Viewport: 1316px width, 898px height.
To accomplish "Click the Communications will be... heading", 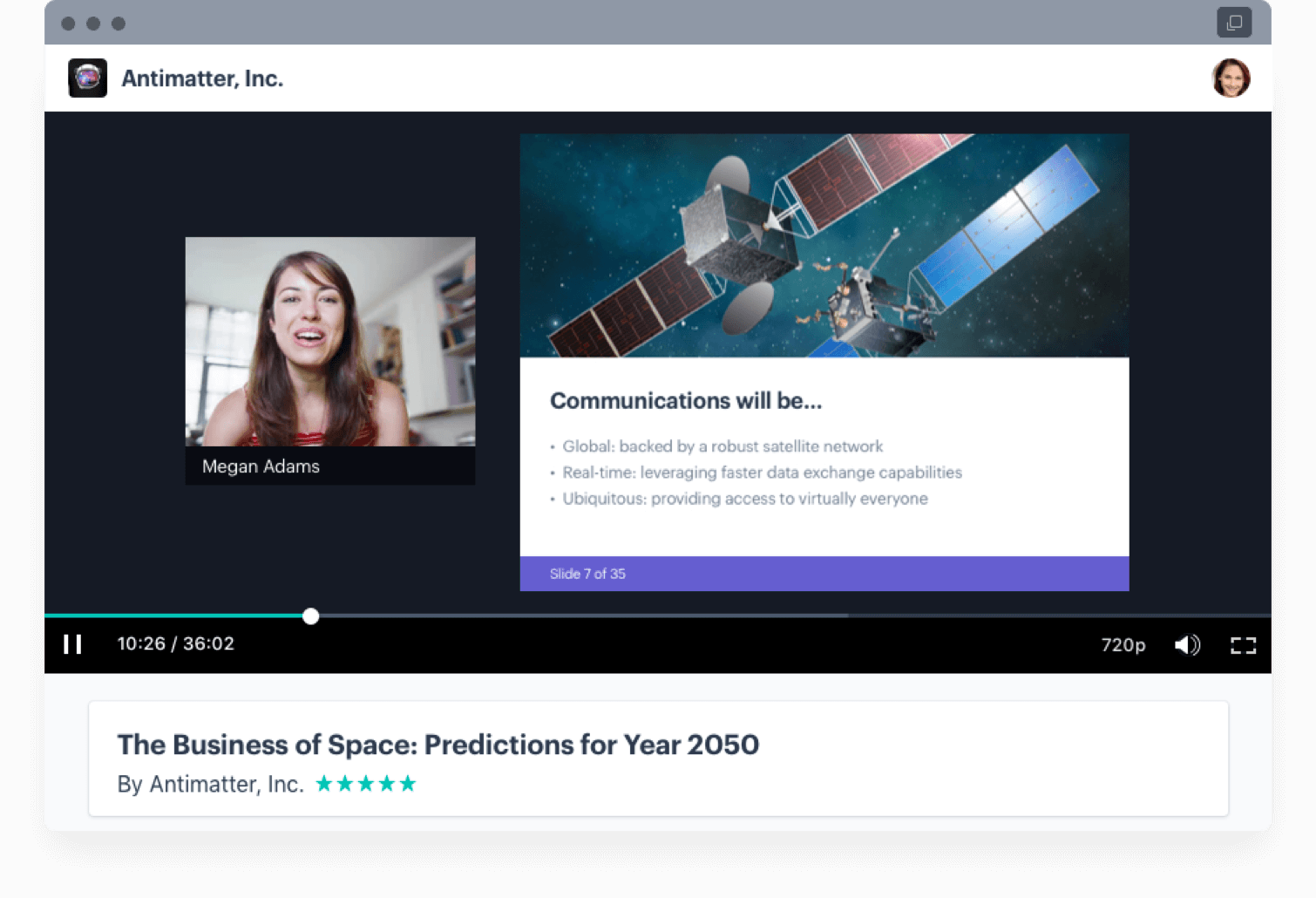I will click(x=686, y=401).
